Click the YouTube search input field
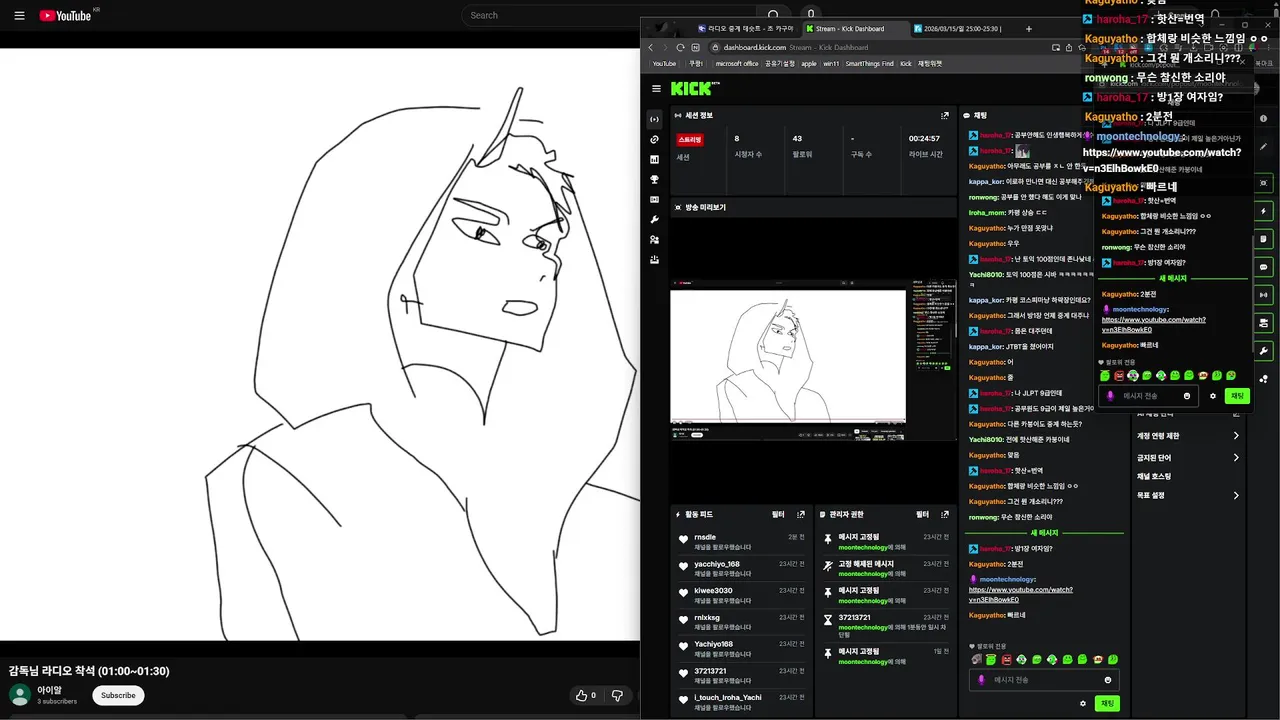The width and height of the screenshot is (1280, 720). [x=610, y=15]
